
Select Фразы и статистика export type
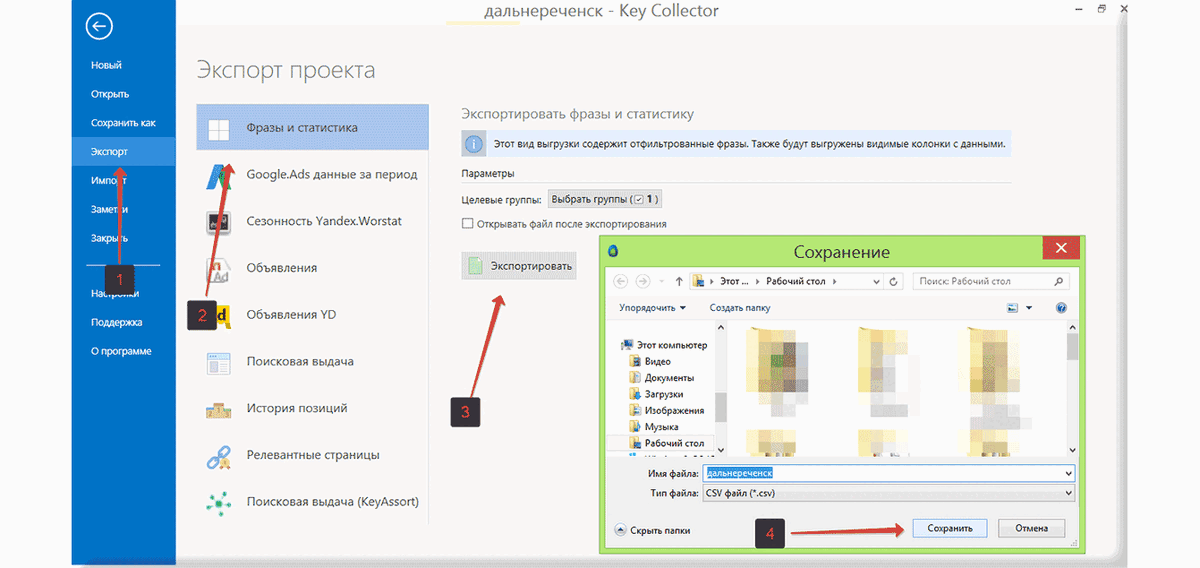(x=313, y=127)
